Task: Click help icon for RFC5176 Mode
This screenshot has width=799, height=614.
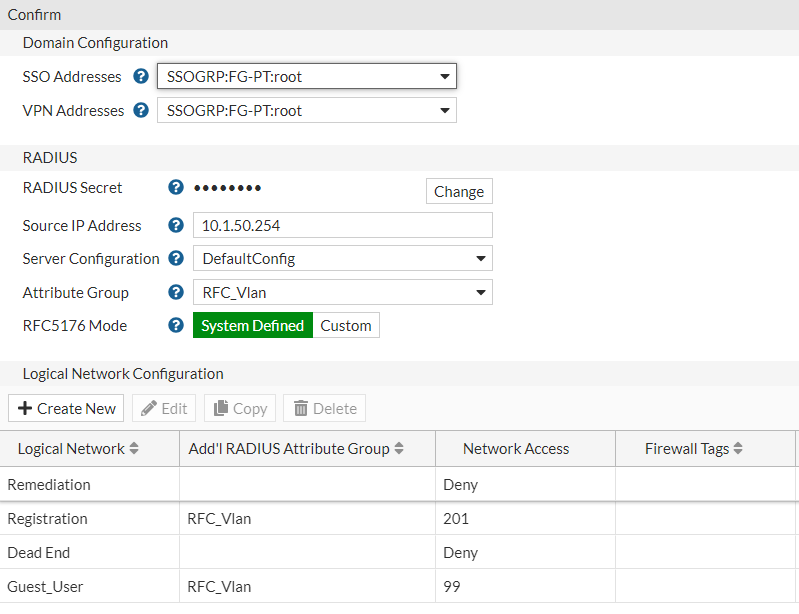Action: [176, 325]
